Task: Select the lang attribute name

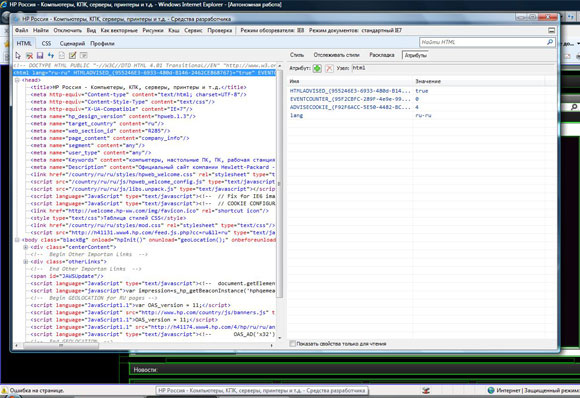Action: (296, 115)
